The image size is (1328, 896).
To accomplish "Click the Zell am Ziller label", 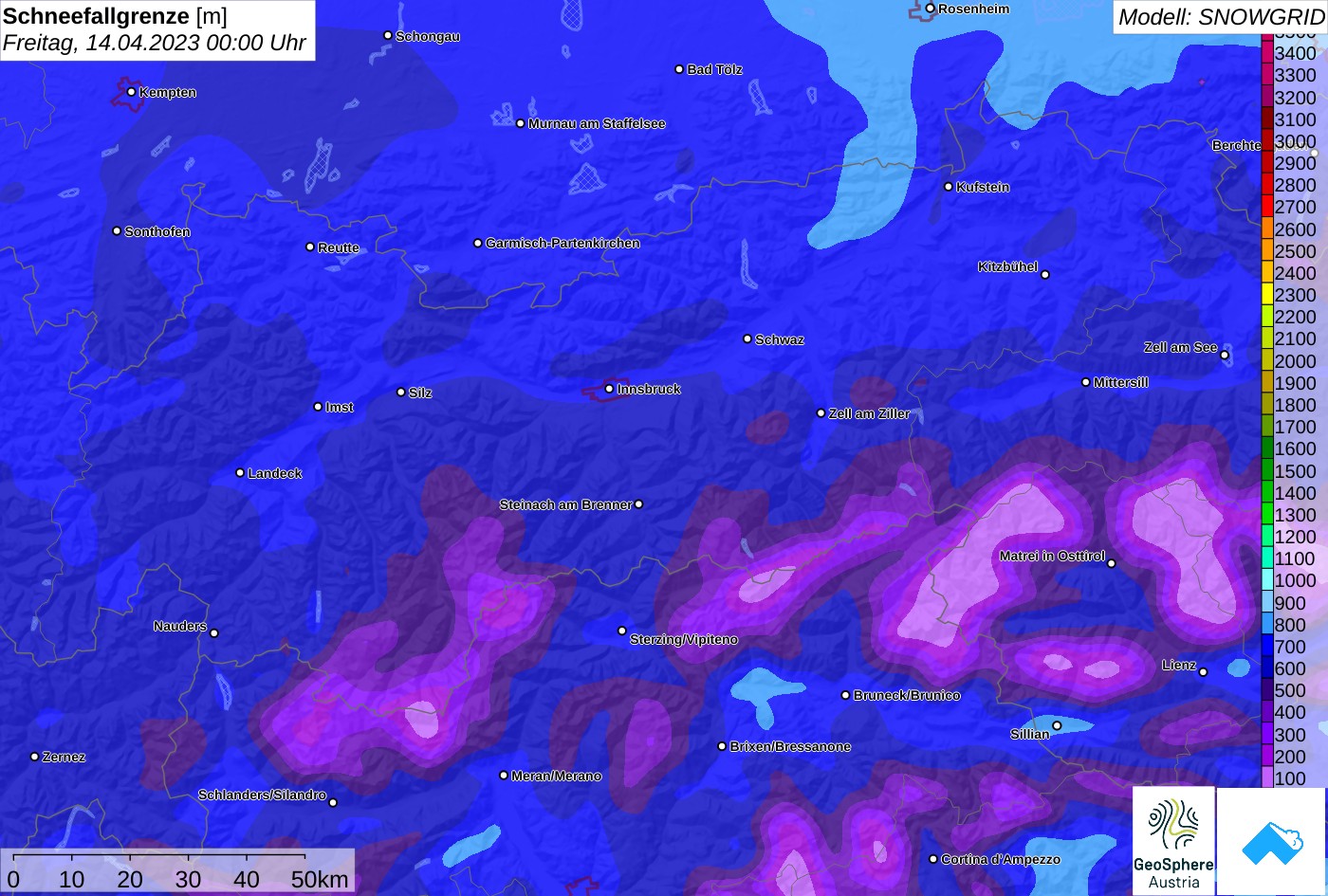I will coord(869,413).
